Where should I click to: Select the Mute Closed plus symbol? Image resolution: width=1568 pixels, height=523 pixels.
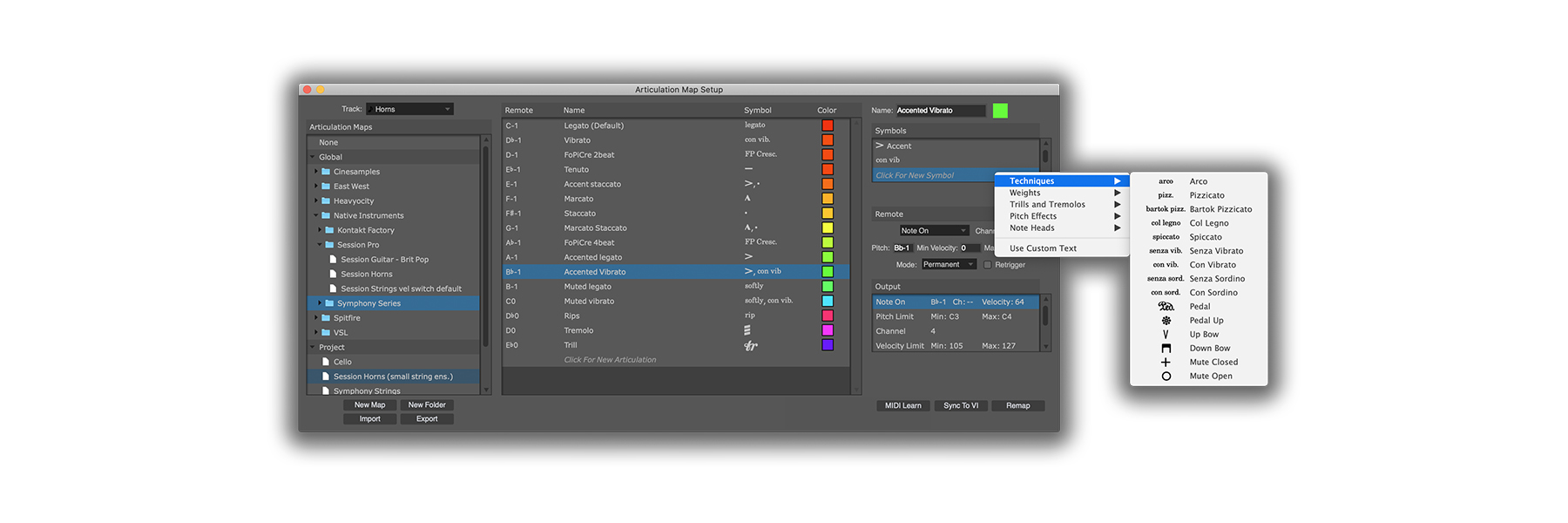click(1166, 363)
